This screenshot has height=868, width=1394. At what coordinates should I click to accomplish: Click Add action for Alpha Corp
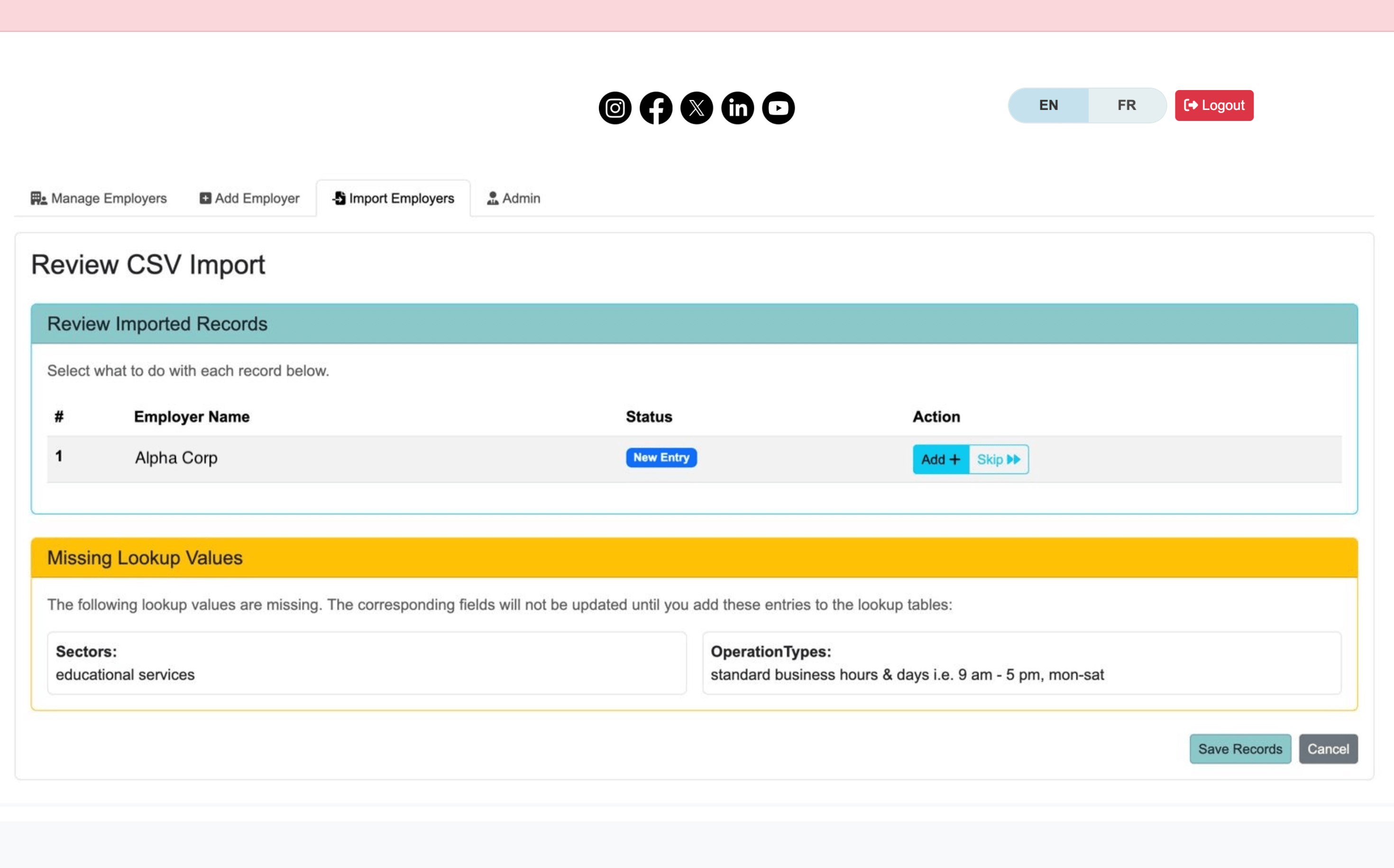(939, 459)
